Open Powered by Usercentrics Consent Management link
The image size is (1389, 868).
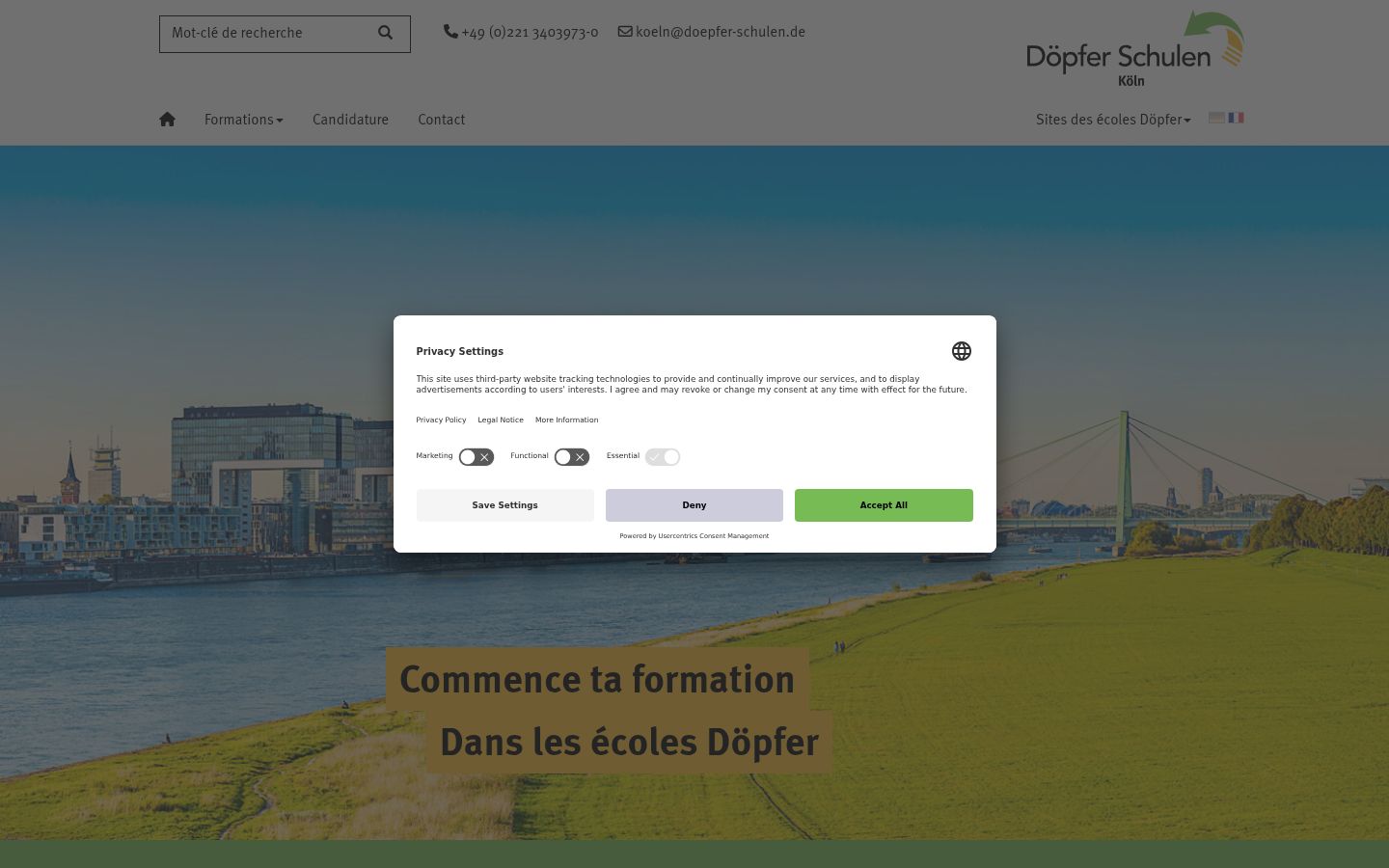click(694, 536)
